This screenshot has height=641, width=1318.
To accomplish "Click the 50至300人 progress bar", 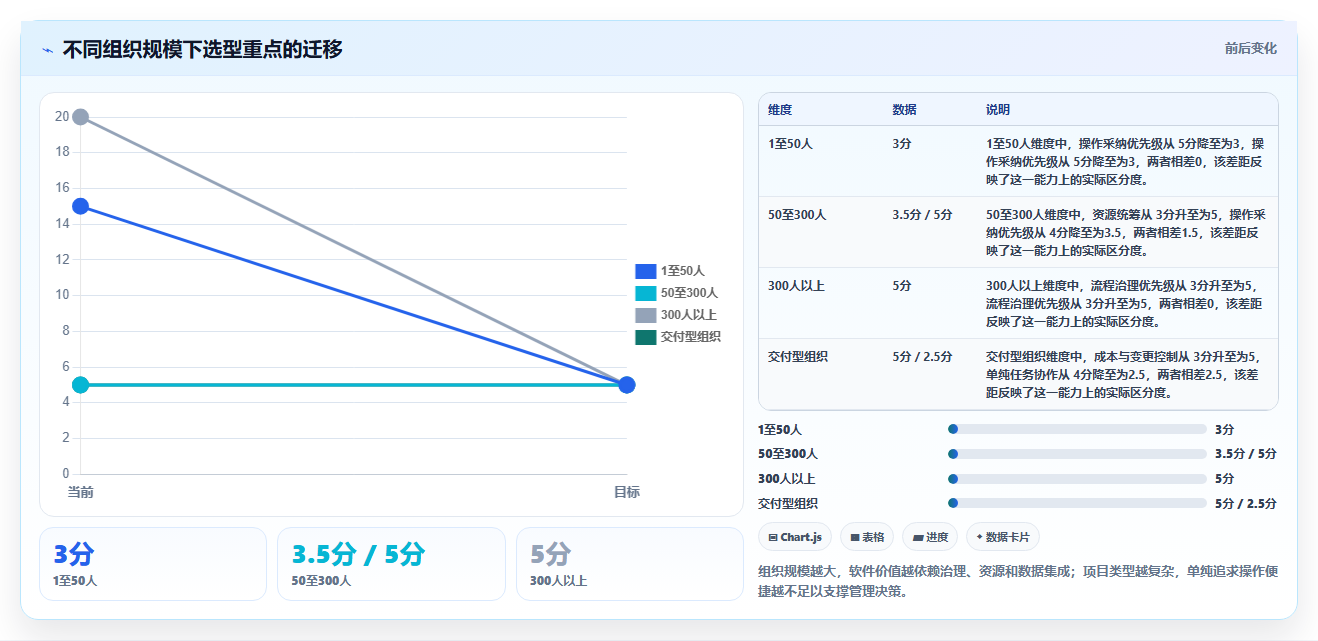I will [x=1077, y=454].
